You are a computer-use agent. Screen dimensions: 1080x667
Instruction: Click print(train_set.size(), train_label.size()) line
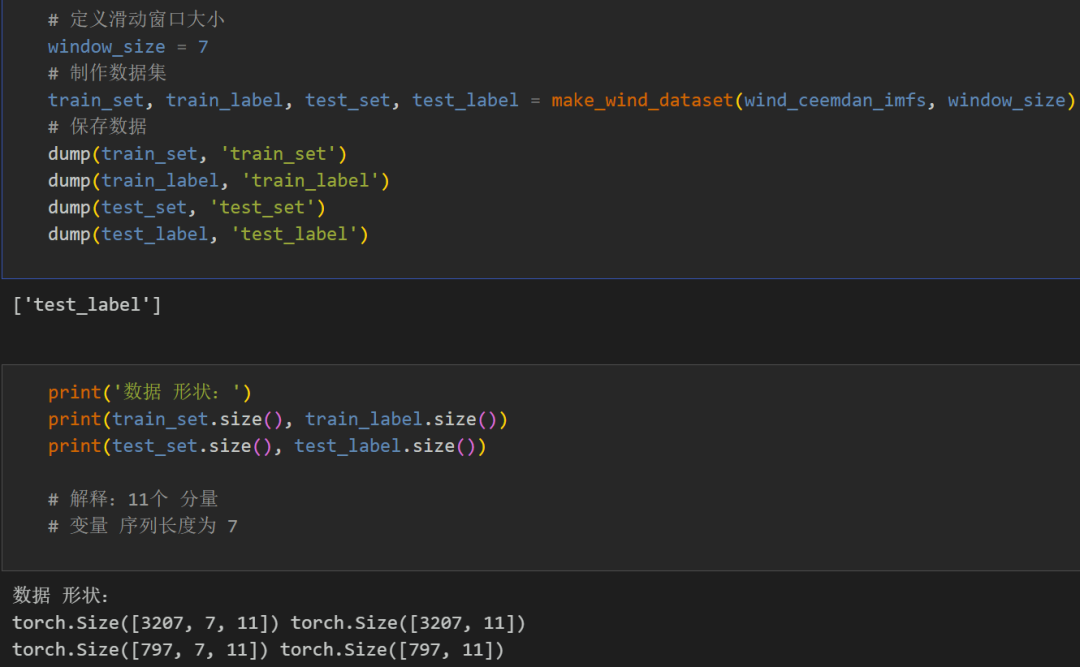pos(278,419)
